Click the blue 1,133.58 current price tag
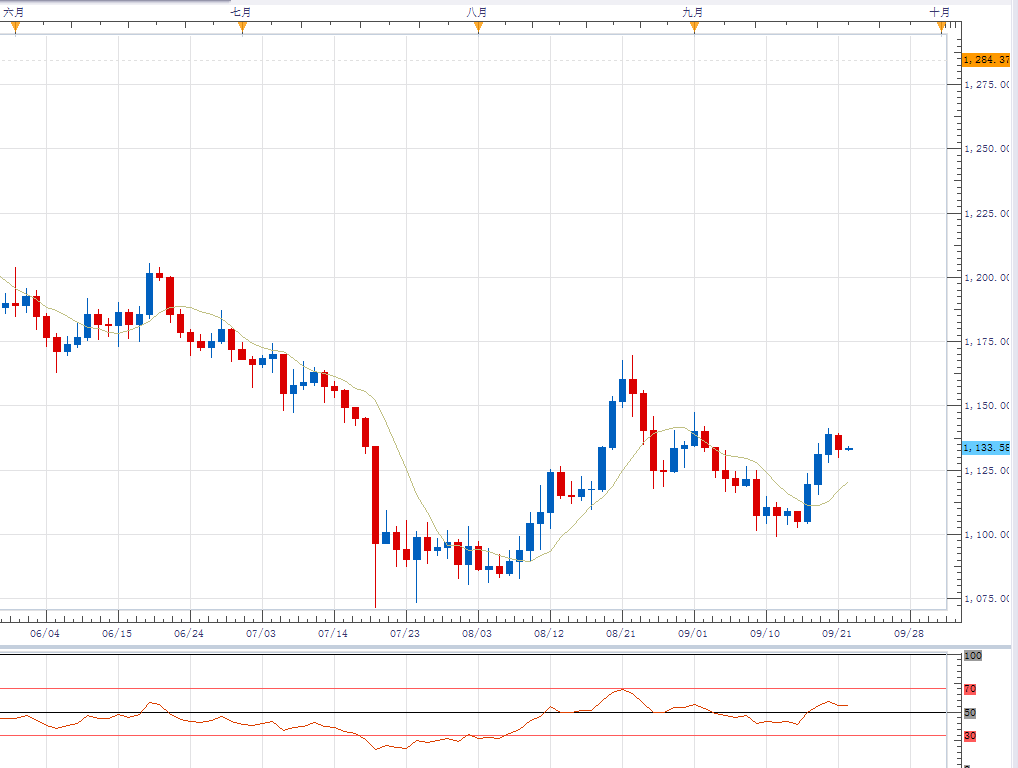The width and height of the screenshot is (1018, 768). (986, 448)
